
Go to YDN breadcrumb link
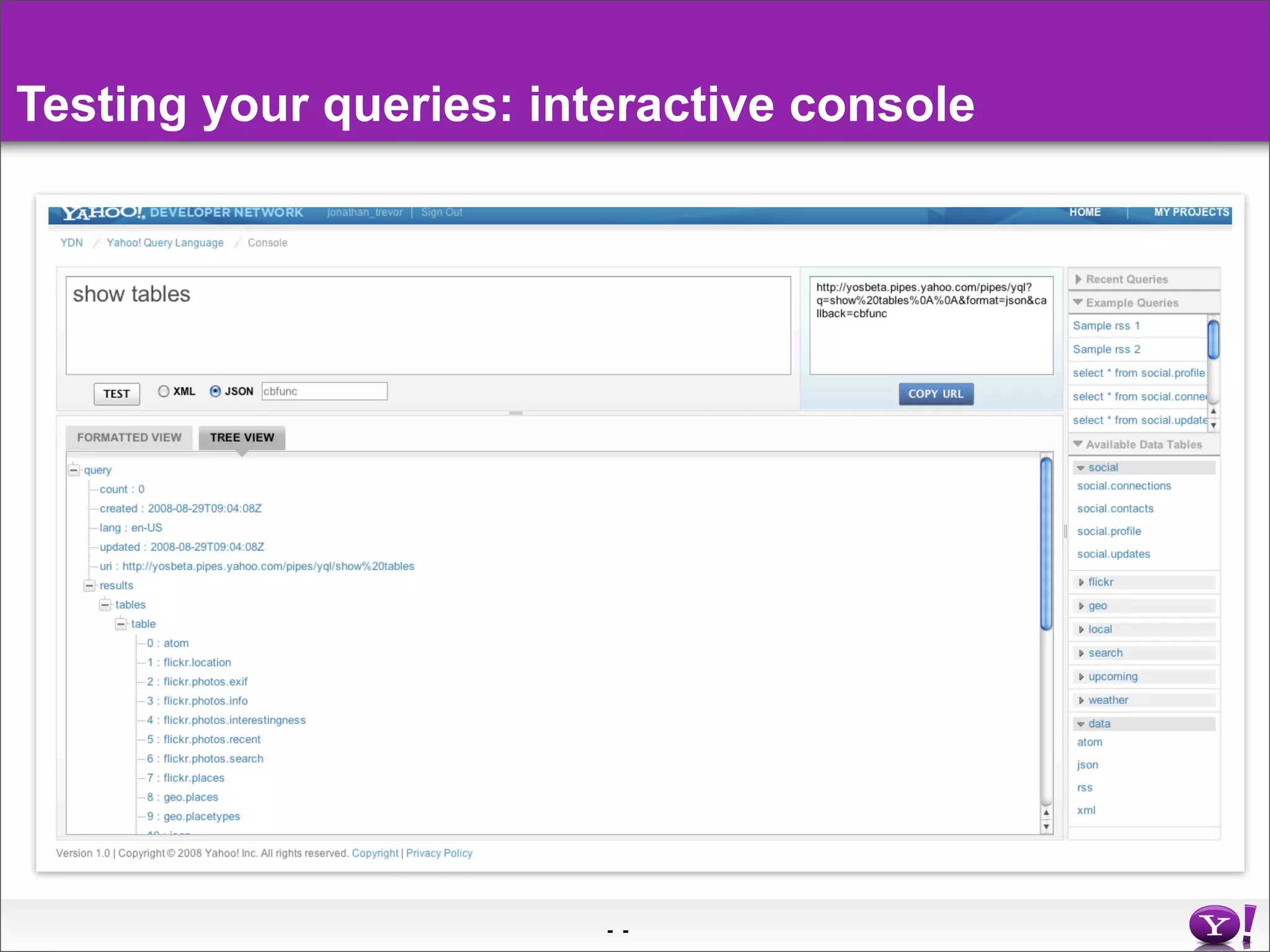pos(71,242)
